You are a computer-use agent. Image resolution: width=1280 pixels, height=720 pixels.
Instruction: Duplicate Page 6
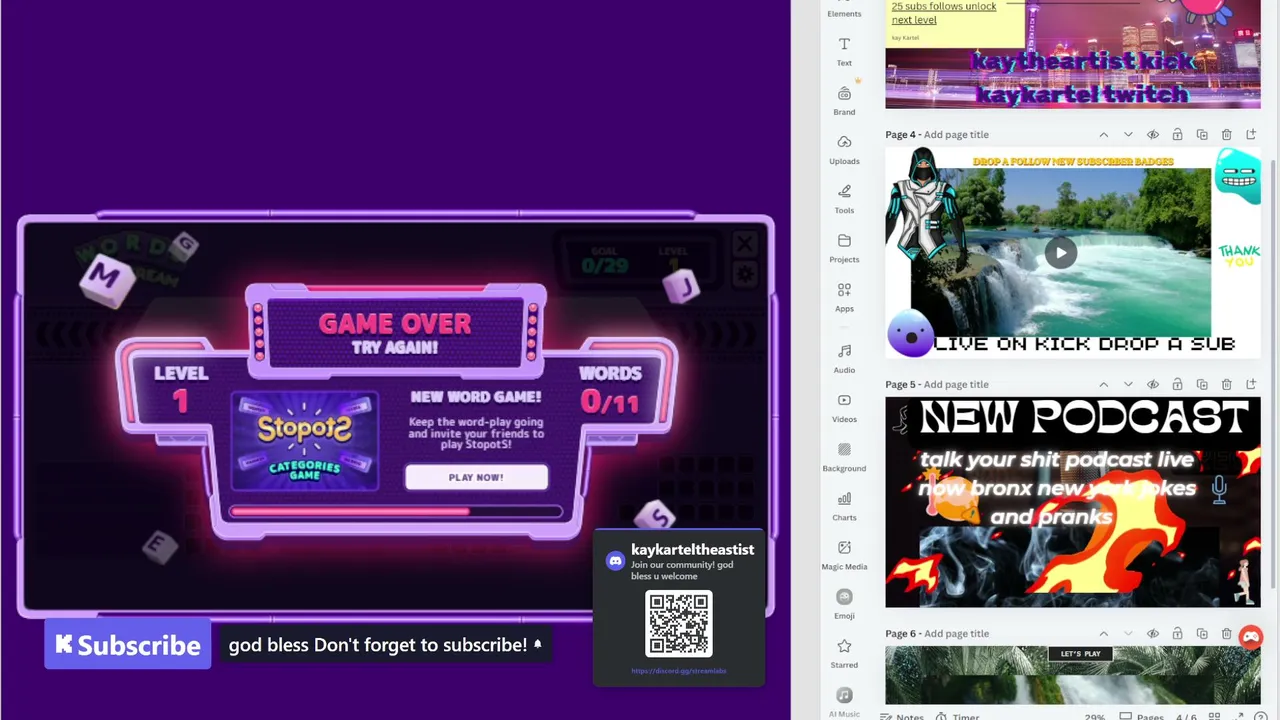pyautogui.click(x=1202, y=634)
